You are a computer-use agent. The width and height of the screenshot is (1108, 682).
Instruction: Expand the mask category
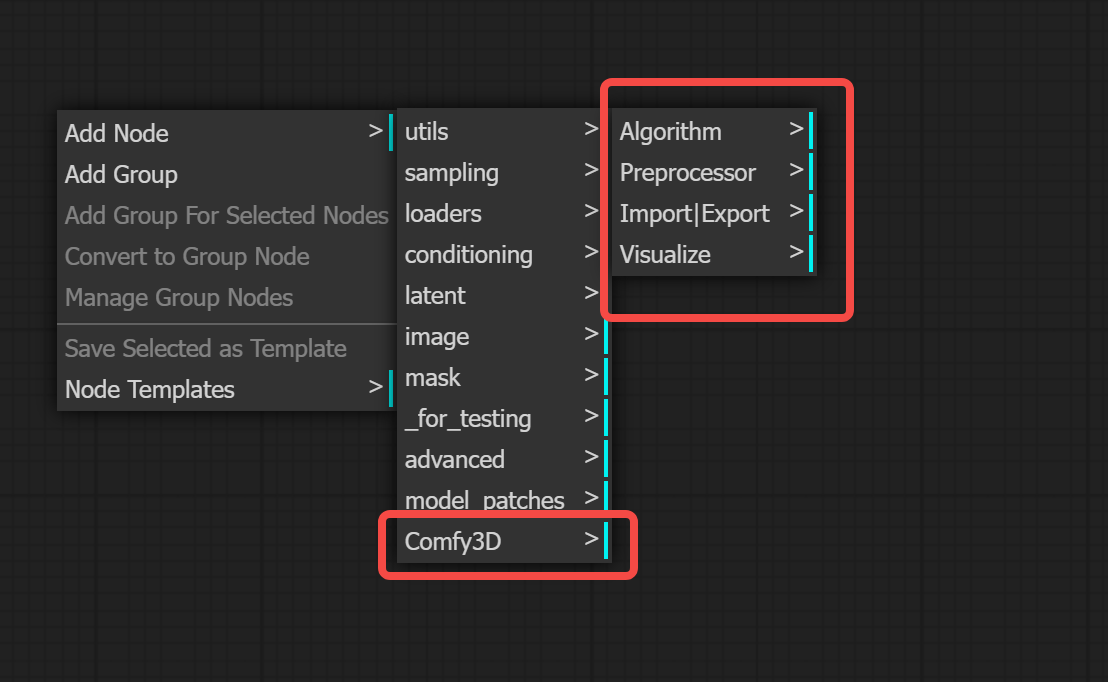pos(502,377)
